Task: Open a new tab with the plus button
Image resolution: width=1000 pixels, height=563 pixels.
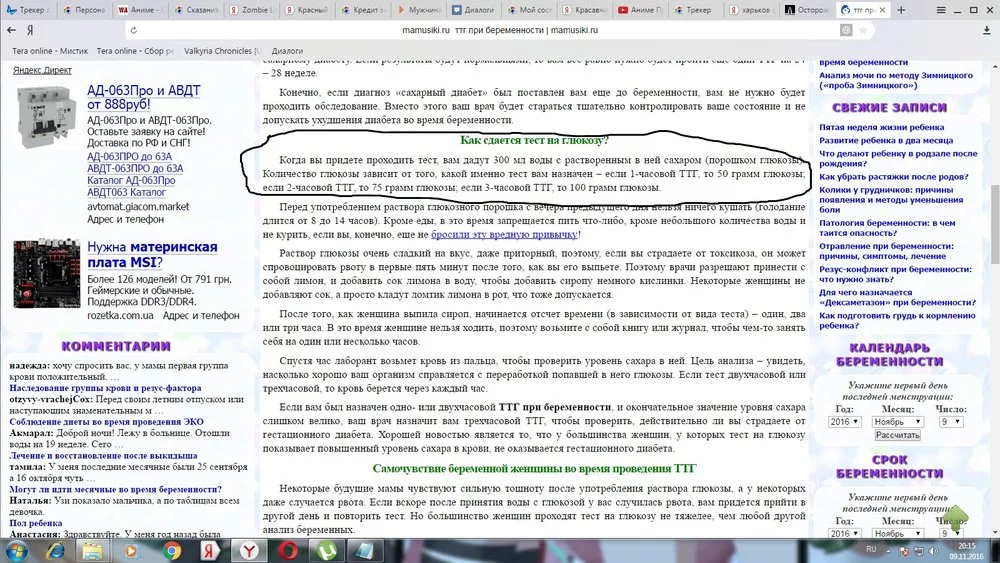Action: point(901,10)
